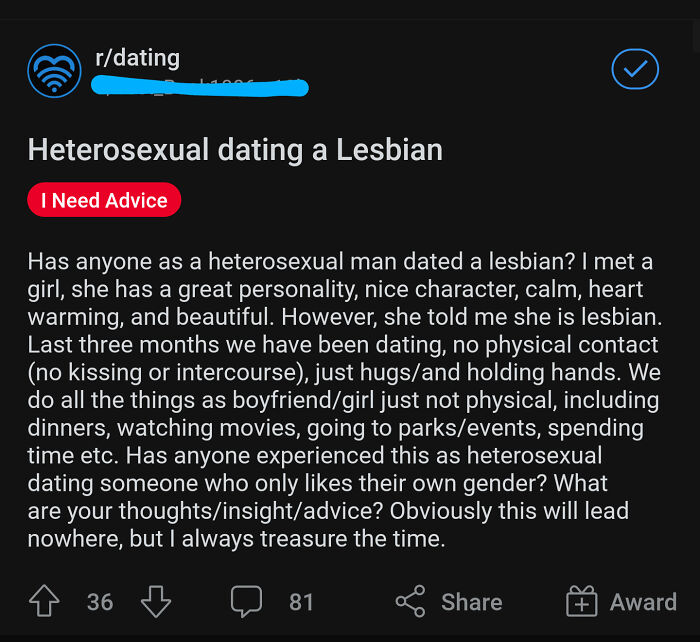Upvote the post with the up arrow
The height and width of the screenshot is (642, 700).
(45, 601)
